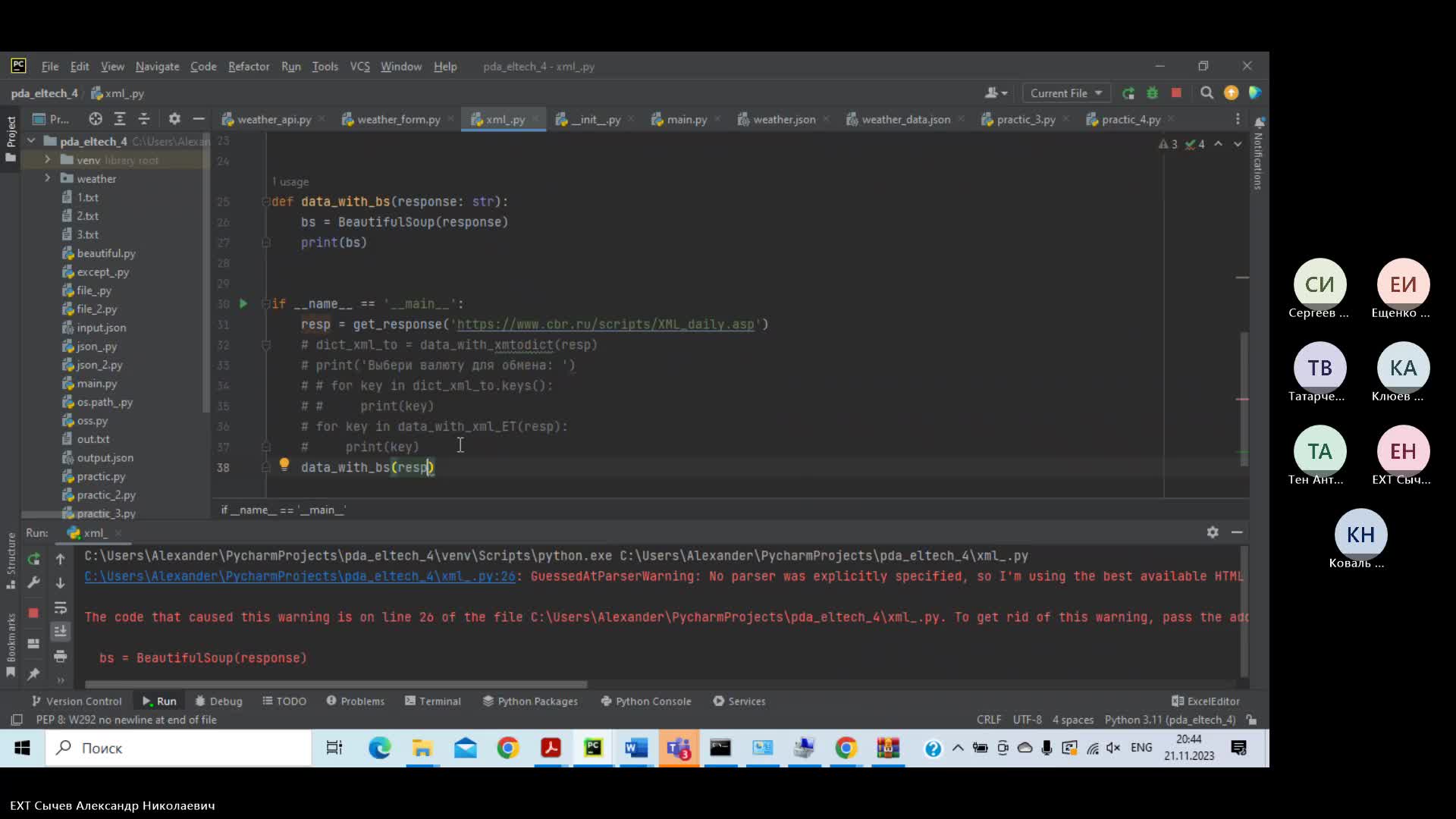Open Python Packages tool window
This screenshot has height=819, width=1456.
tap(530, 701)
